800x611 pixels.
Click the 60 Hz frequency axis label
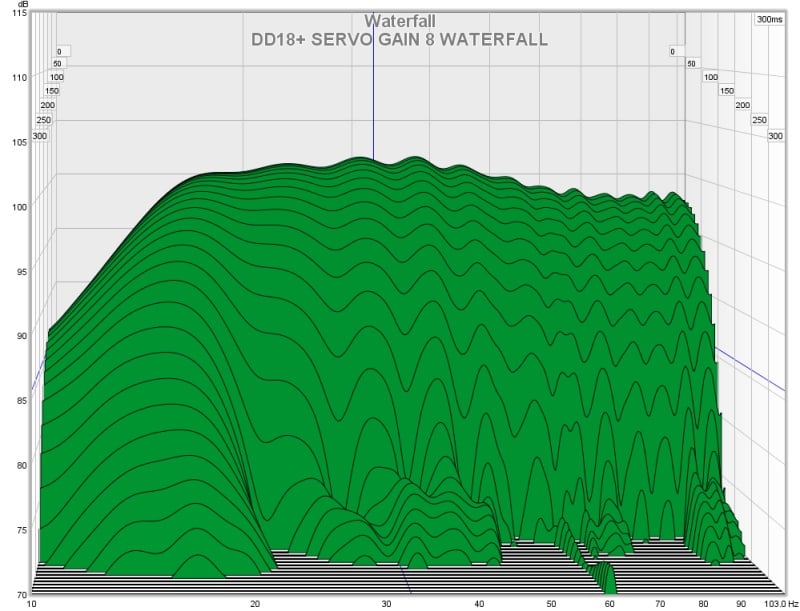coord(609,604)
